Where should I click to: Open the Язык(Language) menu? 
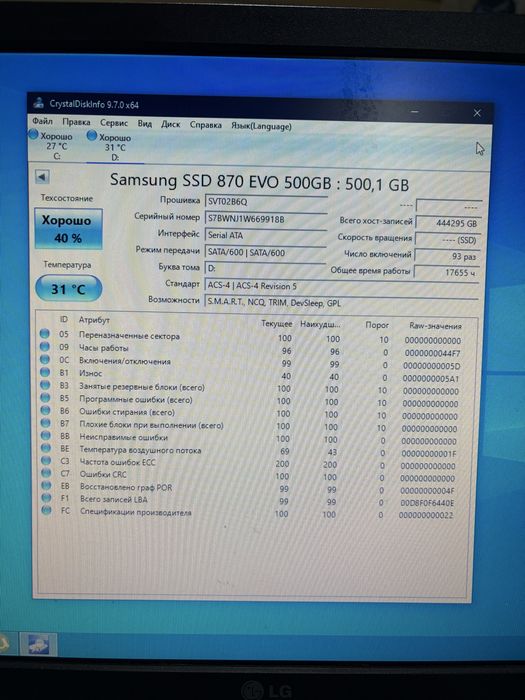pyautogui.click(x=261, y=126)
